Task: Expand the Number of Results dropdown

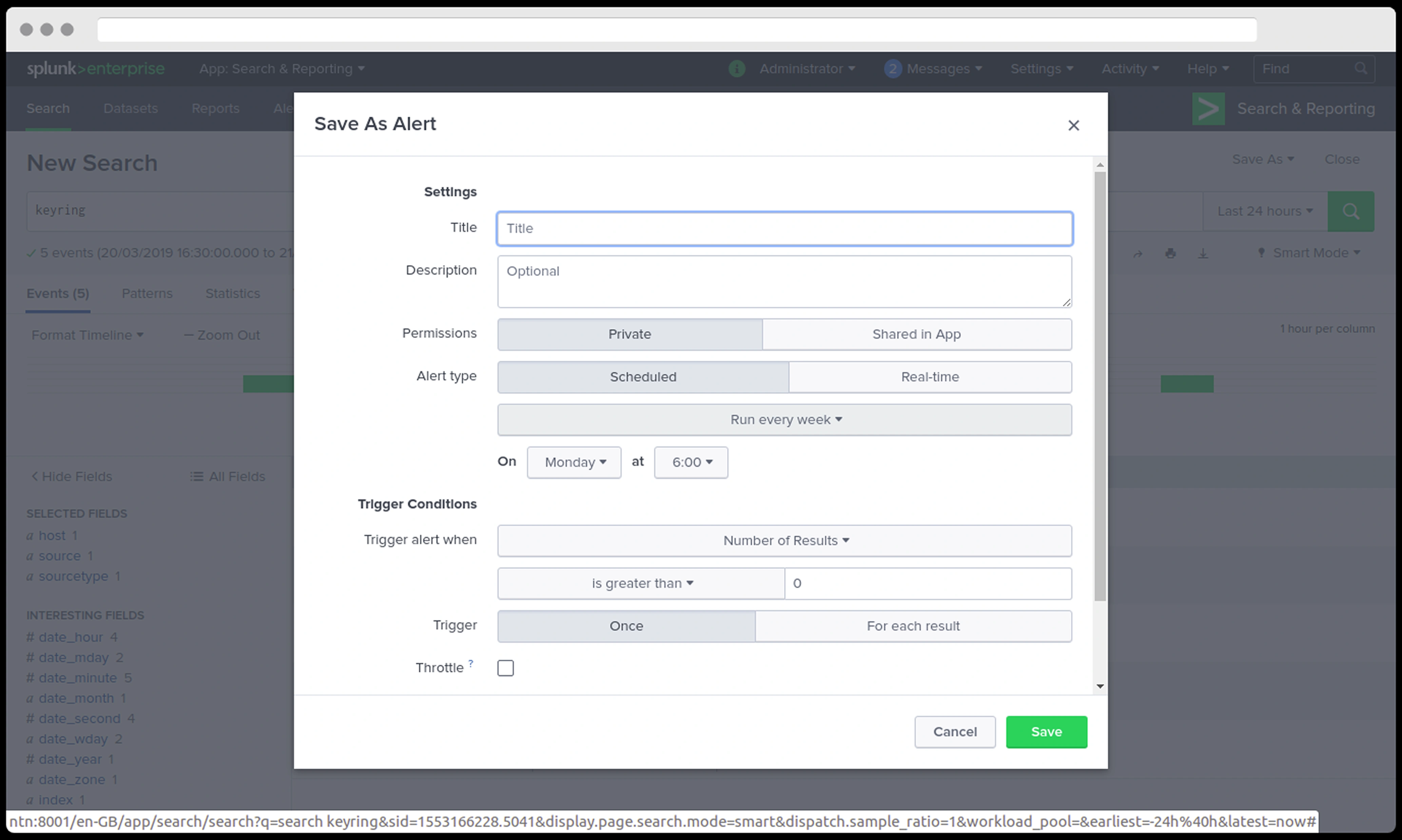Action: [784, 541]
